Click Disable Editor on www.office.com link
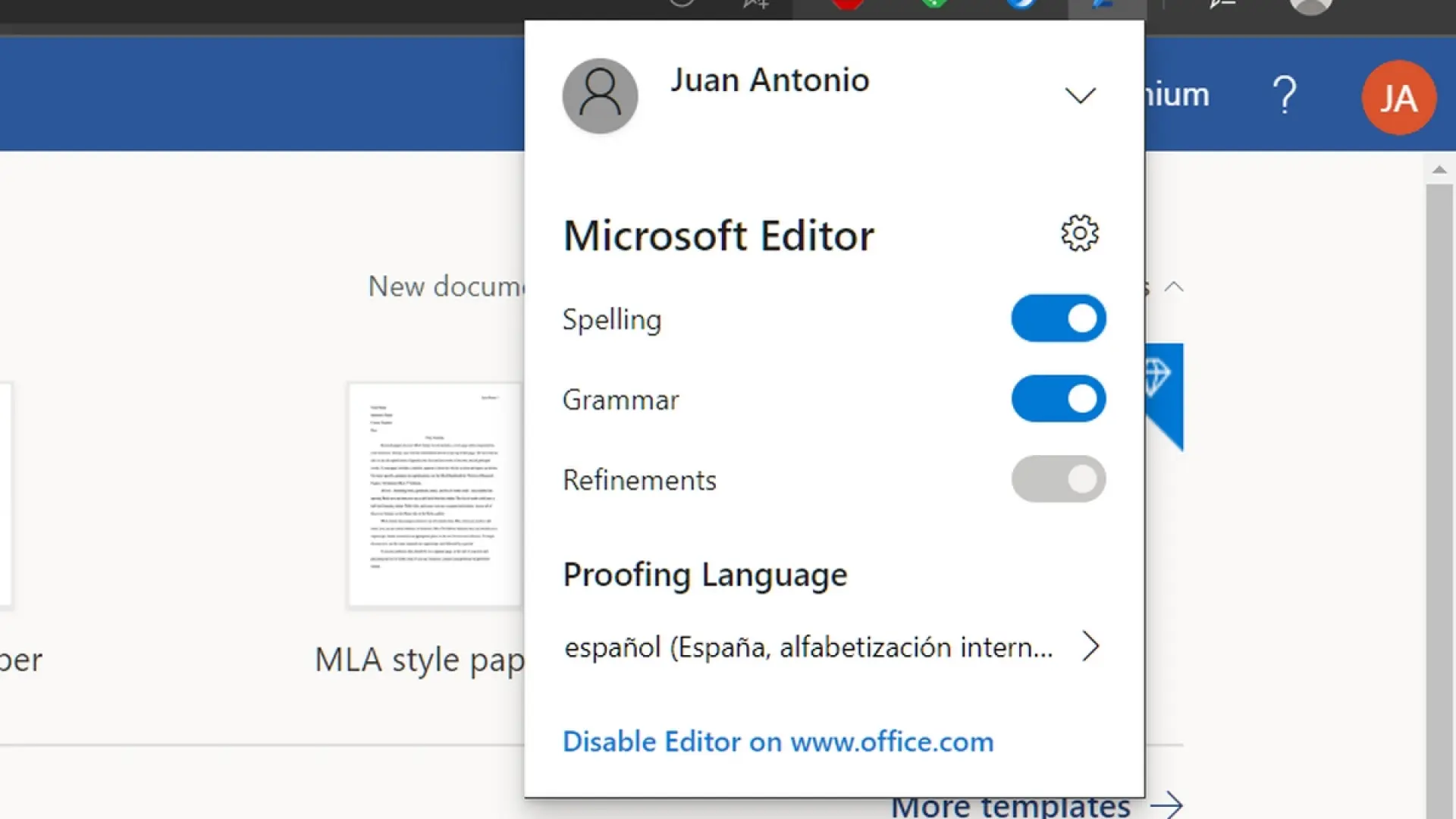This screenshot has width=1456, height=819. tap(778, 742)
